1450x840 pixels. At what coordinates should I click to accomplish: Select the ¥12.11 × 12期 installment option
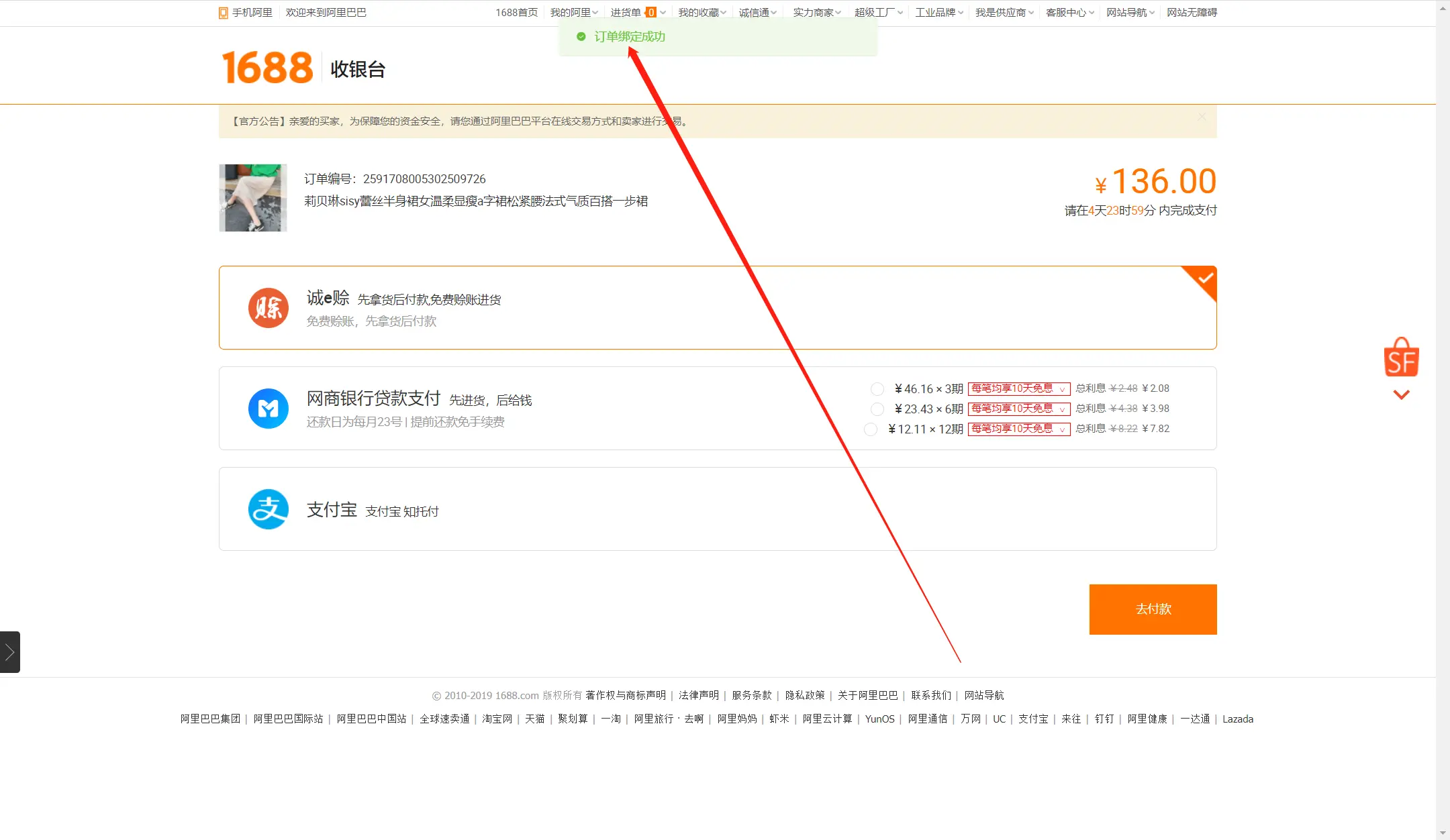click(871, 429)
